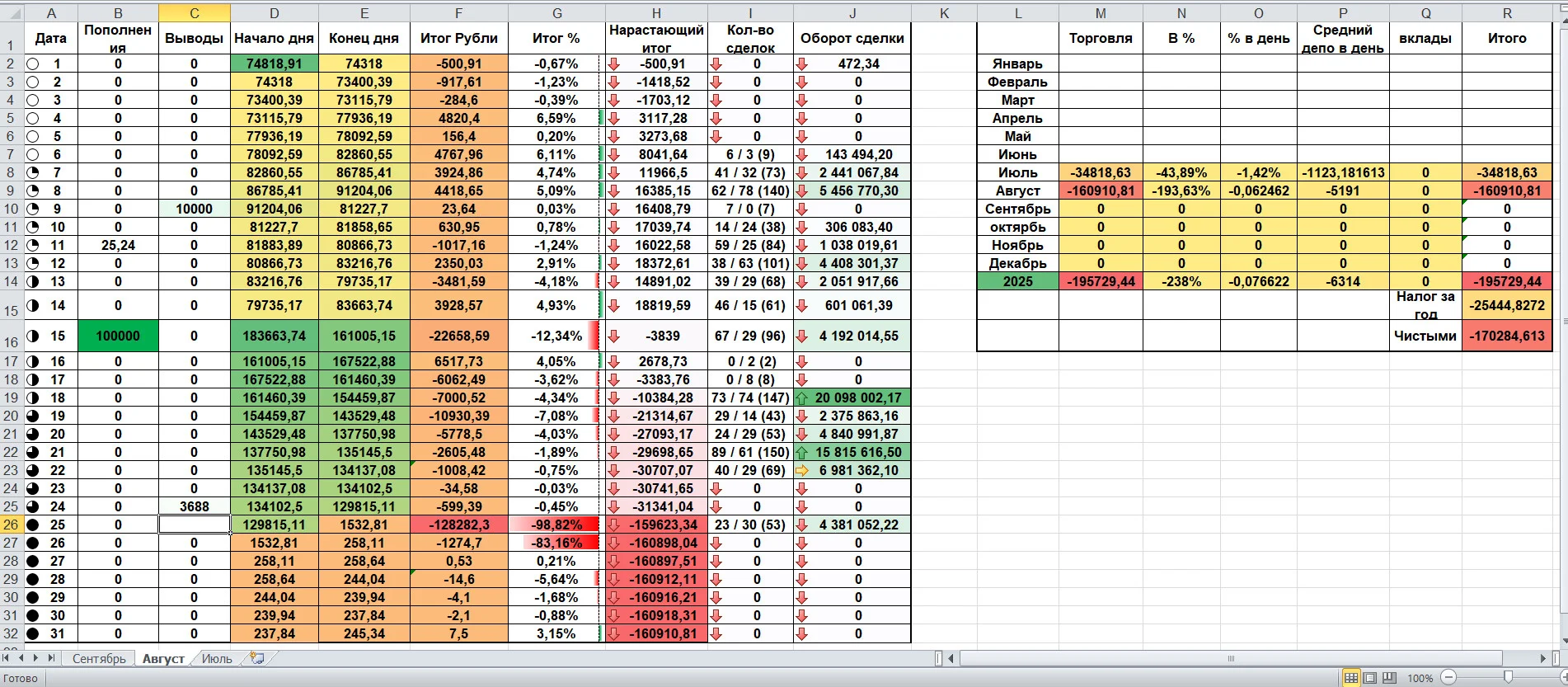Screen dimensions: 1568x687
Task: Insert a new worksheet tab icon
Action: (257, 658)
